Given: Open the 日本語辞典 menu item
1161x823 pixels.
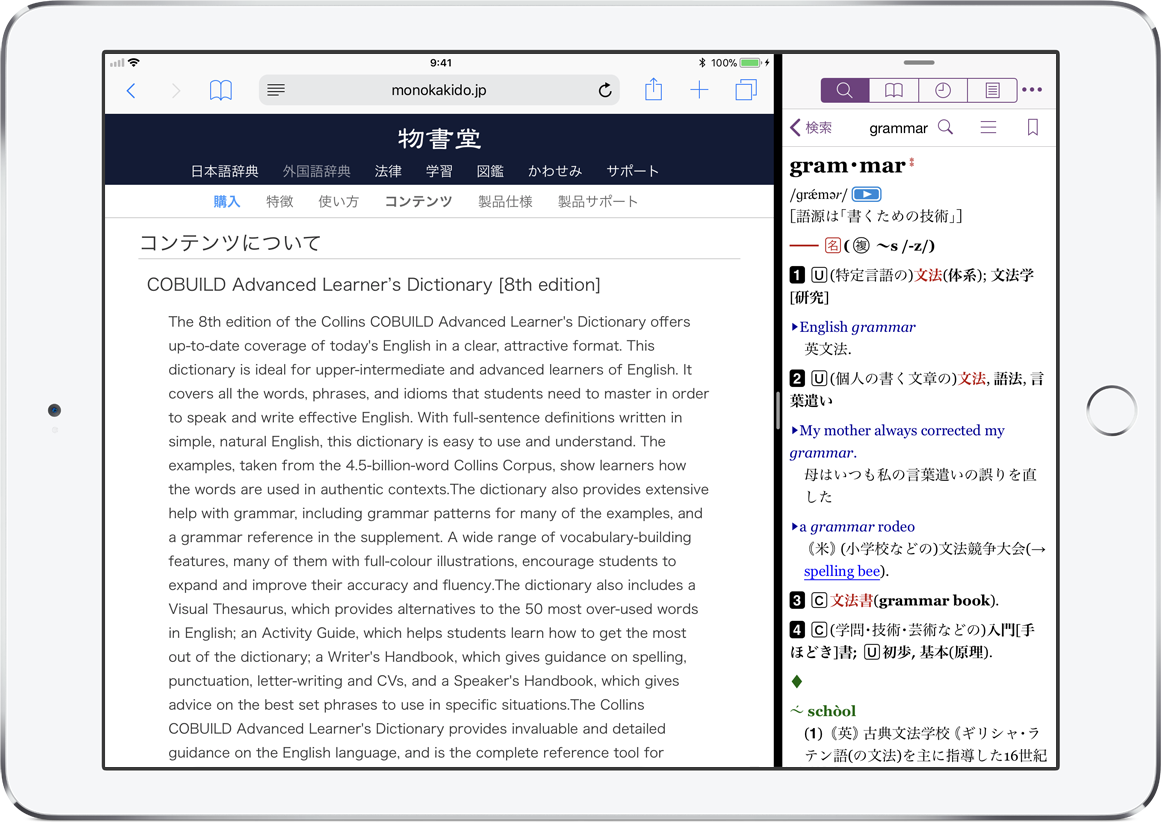Looking at the screenshot, I should coord(224,171).
